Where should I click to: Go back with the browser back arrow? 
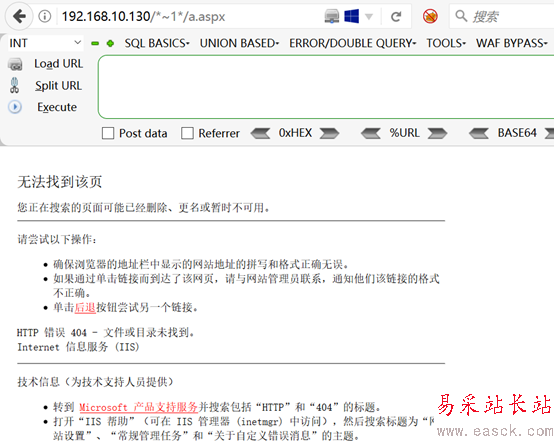tap(19, 16)
